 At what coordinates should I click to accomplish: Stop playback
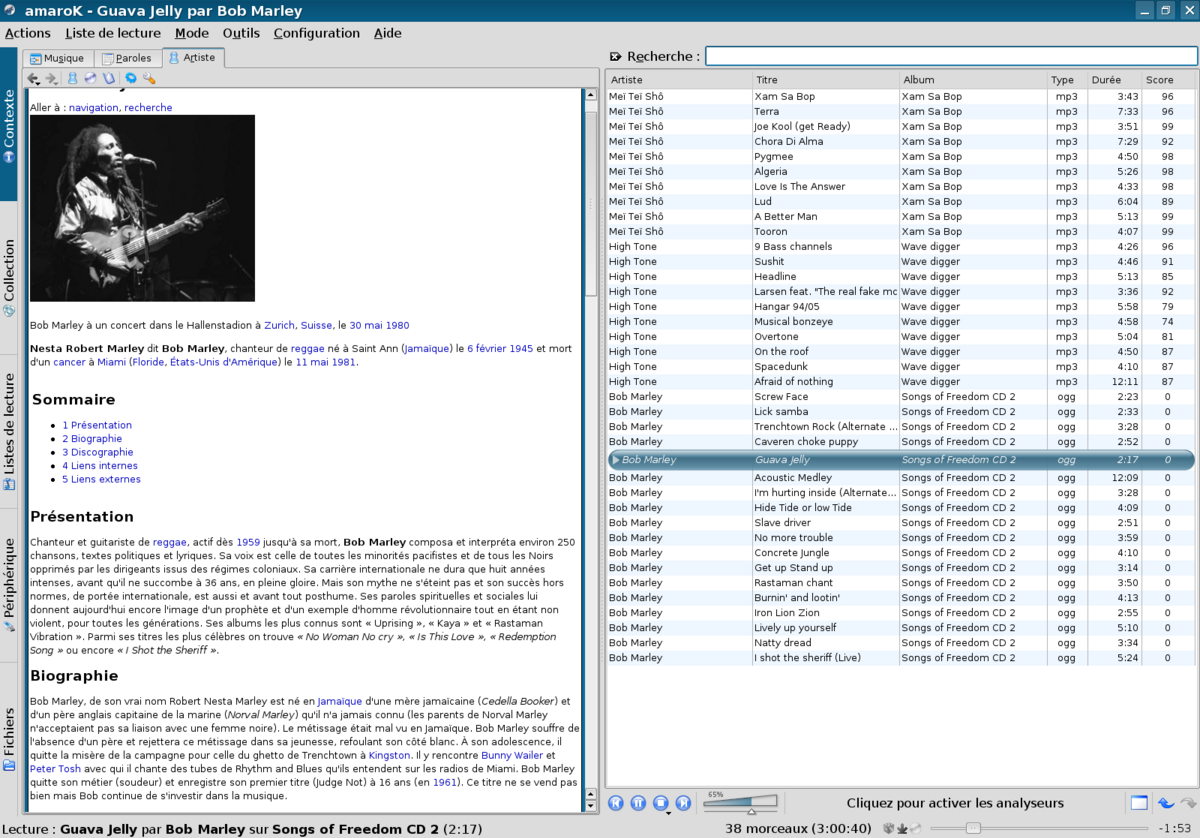coord(660,803)
